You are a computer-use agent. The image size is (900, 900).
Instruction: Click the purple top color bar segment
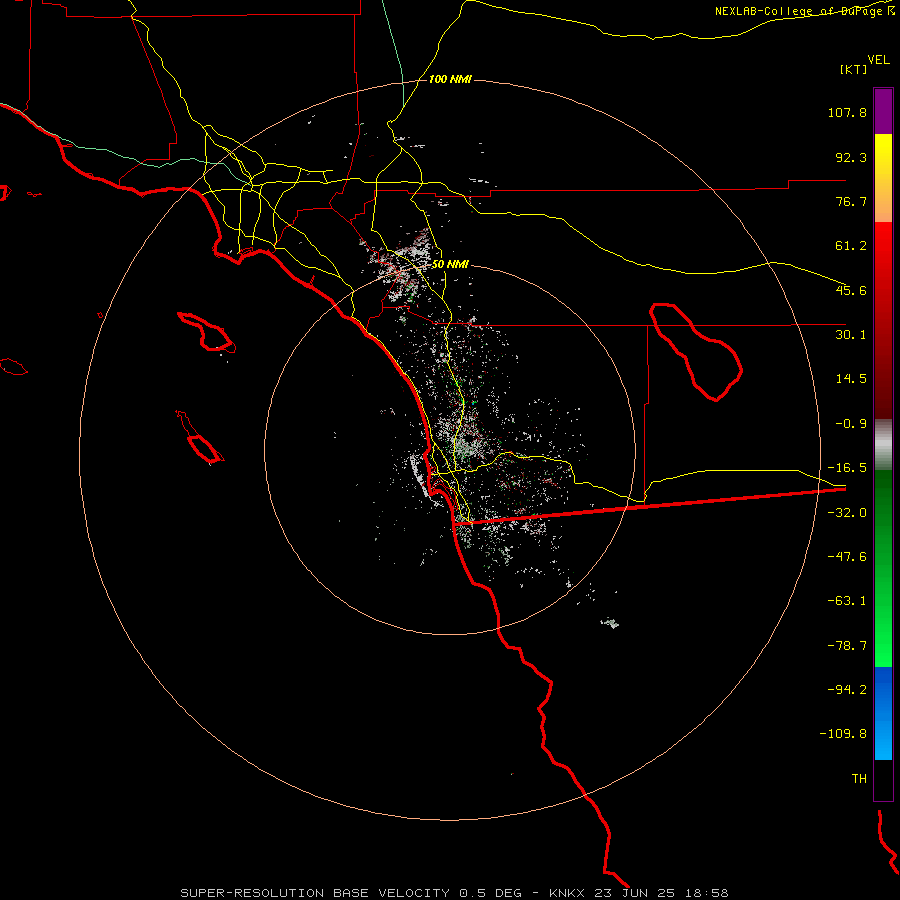click(883, 111)
